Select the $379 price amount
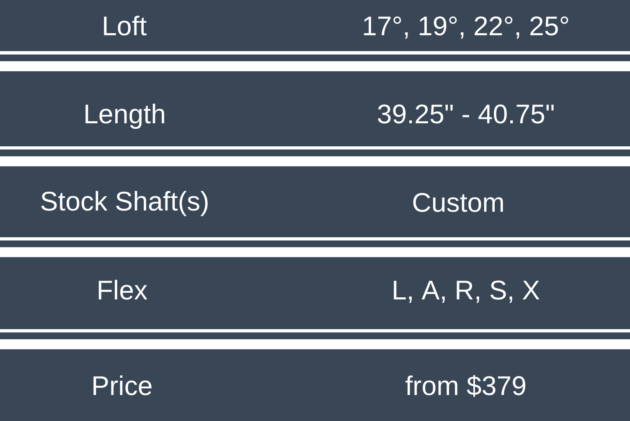 click(x=496, y=386)
